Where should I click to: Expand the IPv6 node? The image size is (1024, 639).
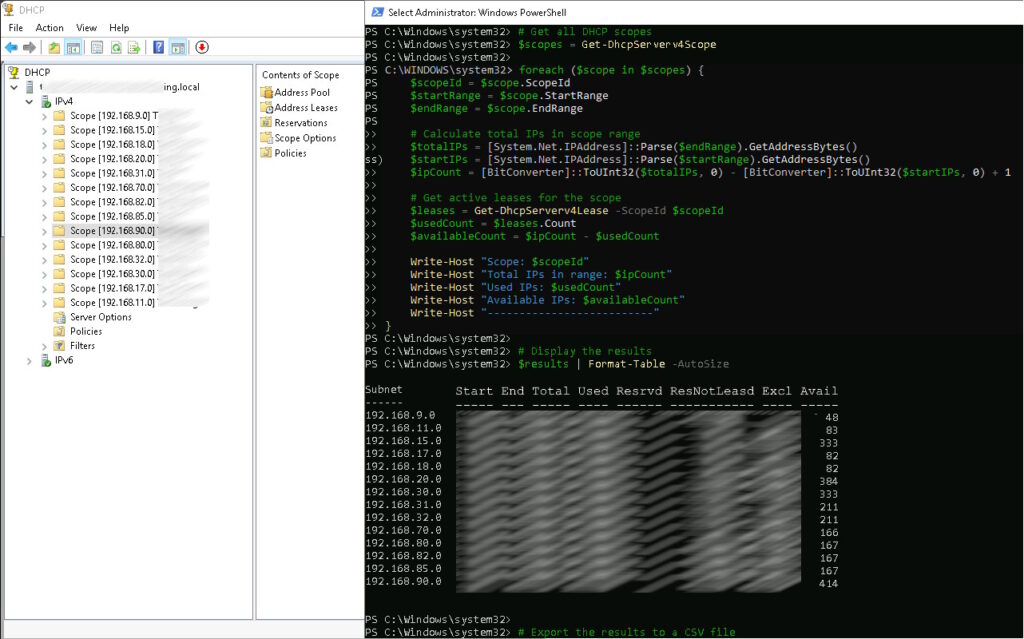(x=28, y=360)
